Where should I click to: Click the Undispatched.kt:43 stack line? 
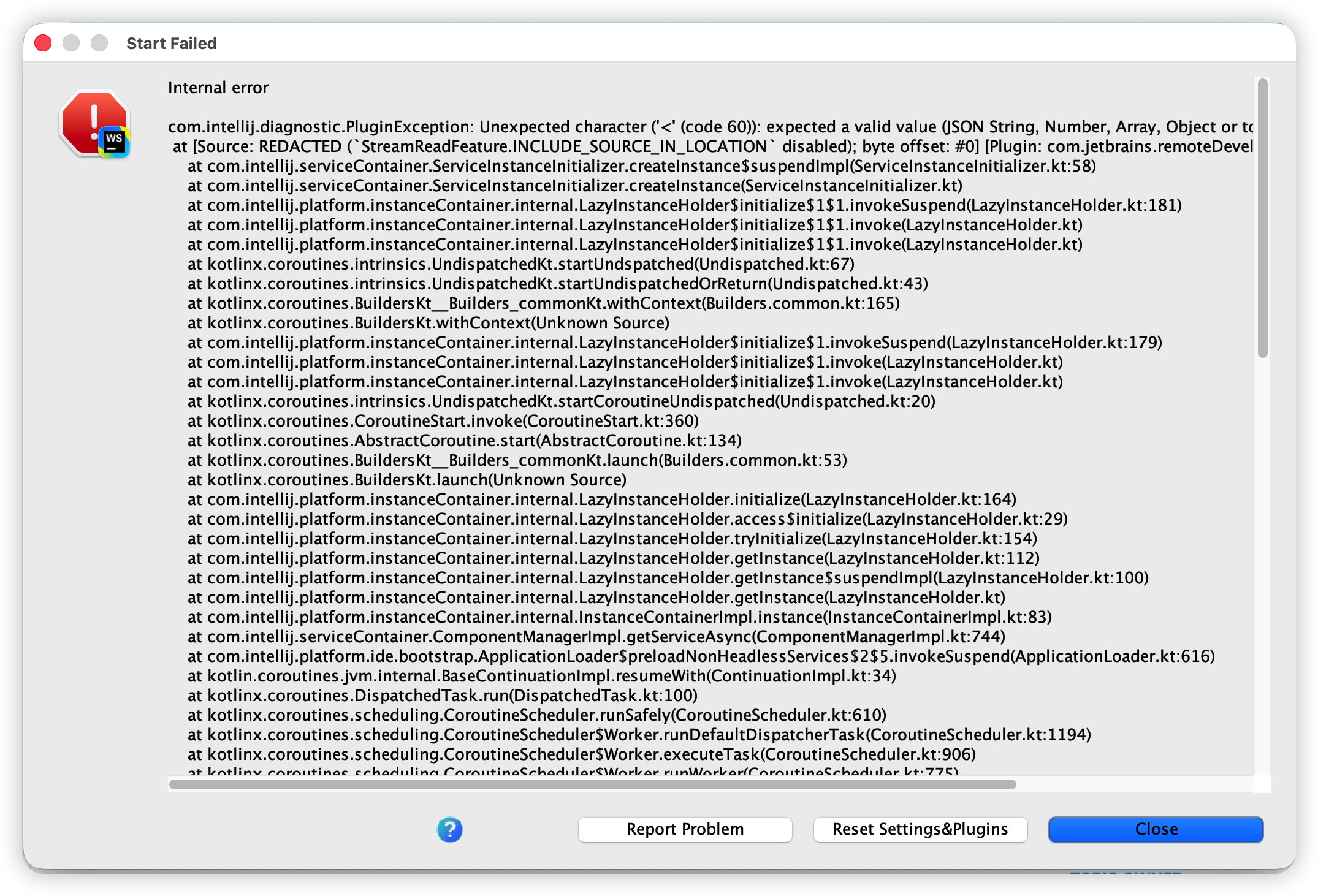point(558,284)
